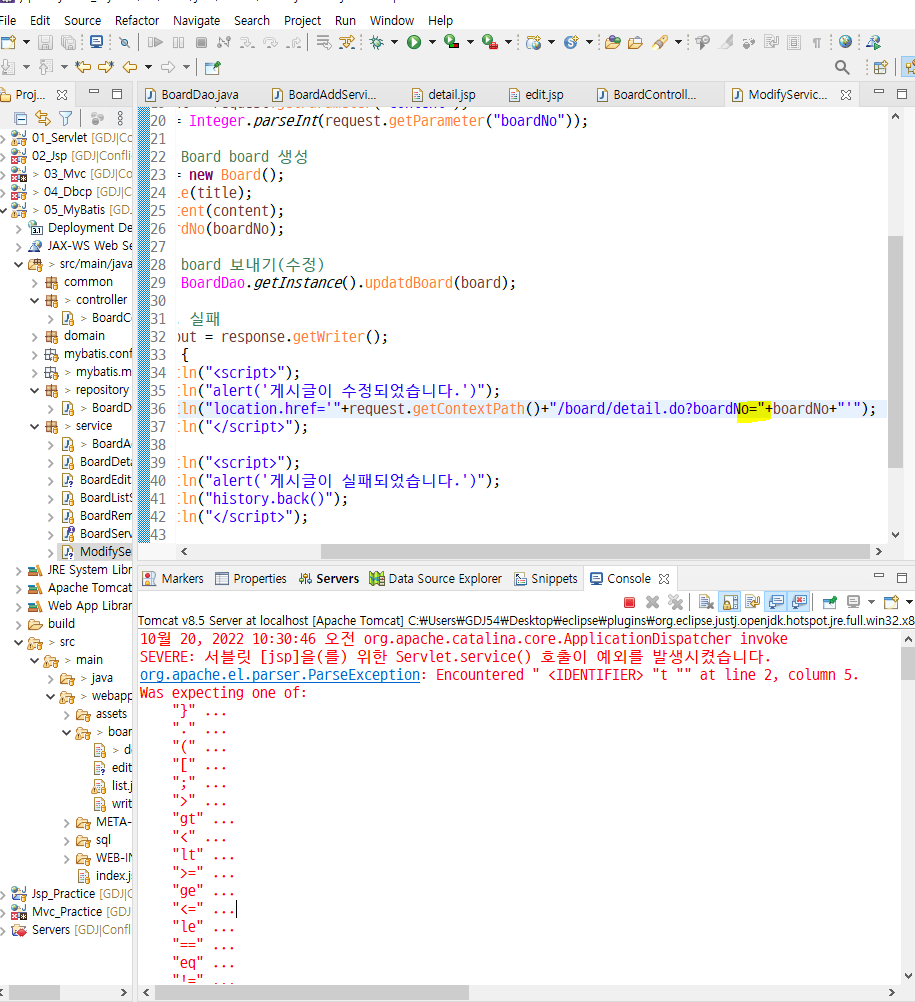Toggle Show Console on Standard Error change
Screen dimensions: 915x1002
click(x=799, y=602)
